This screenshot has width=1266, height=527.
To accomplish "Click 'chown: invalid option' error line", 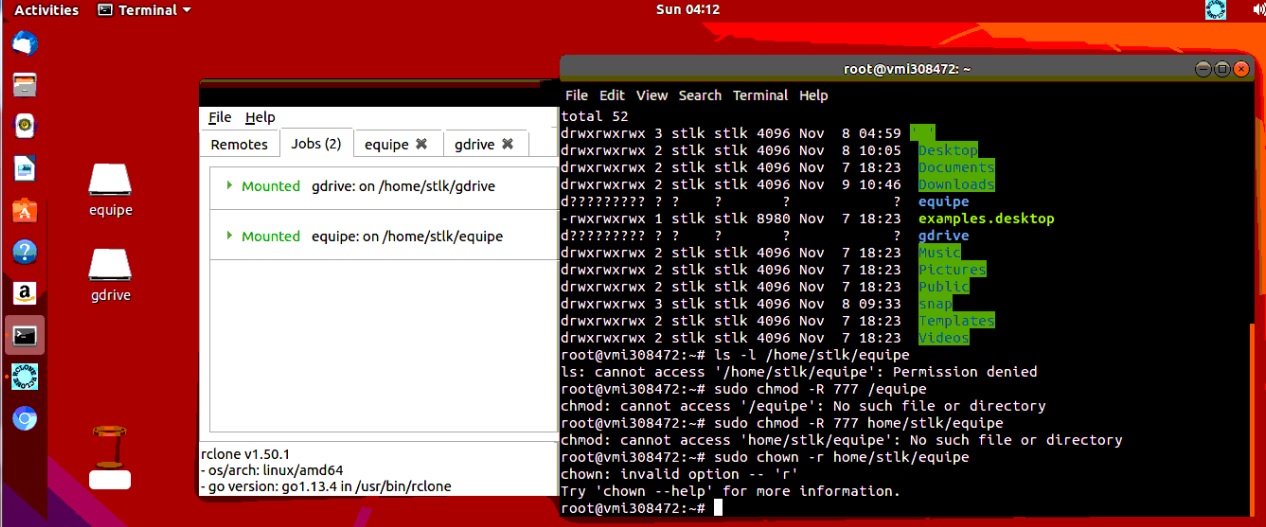I will tap(679, 474).
